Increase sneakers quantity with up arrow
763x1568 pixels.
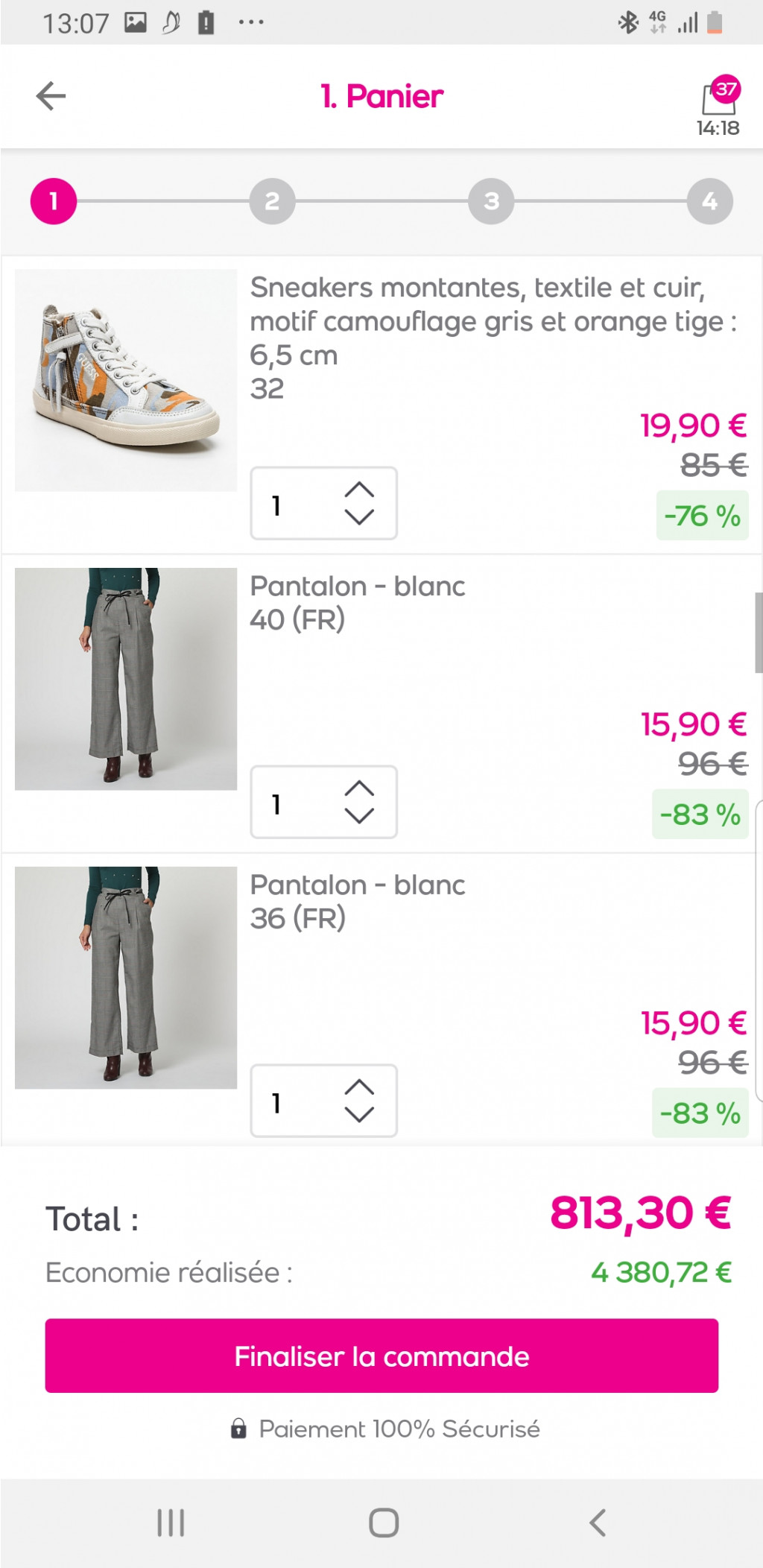pos(359,490)
